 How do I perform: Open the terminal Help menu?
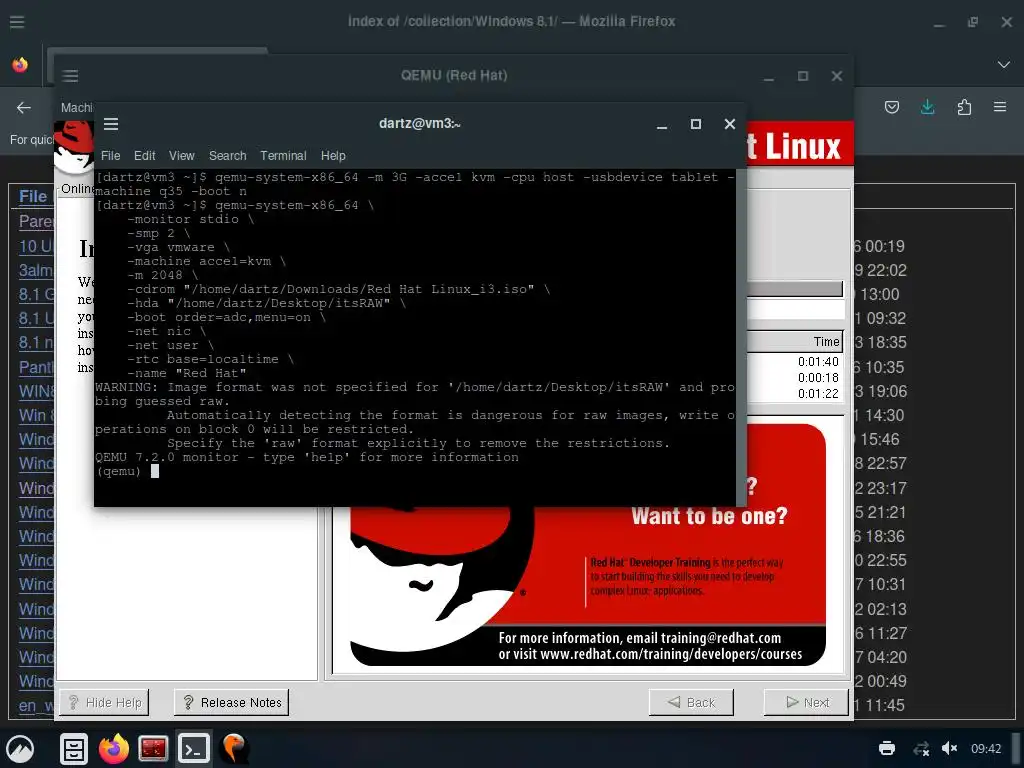[x=333, y=155]
